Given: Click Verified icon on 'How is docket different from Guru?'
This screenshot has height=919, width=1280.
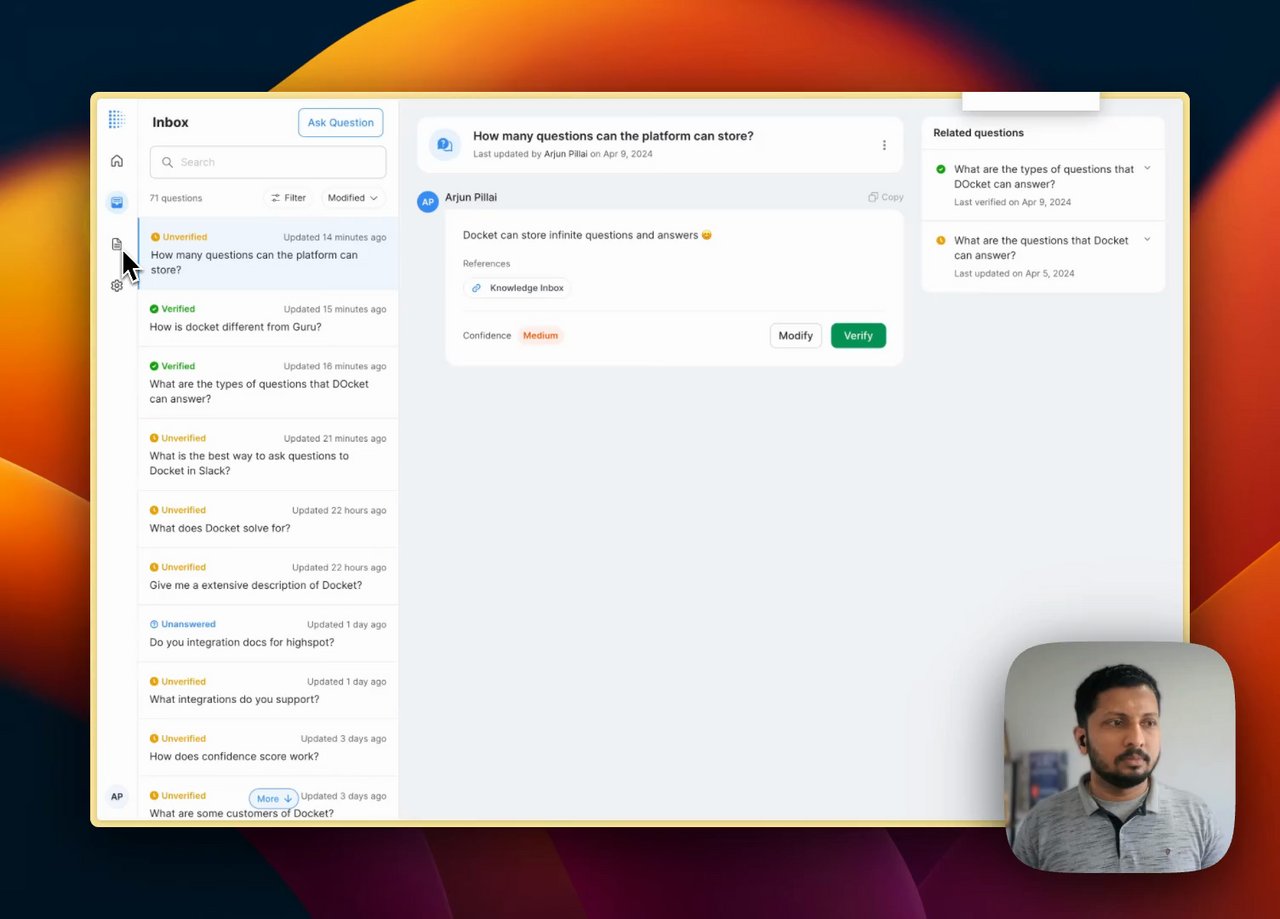Looking at the screenshot, I should pos(154,309).
